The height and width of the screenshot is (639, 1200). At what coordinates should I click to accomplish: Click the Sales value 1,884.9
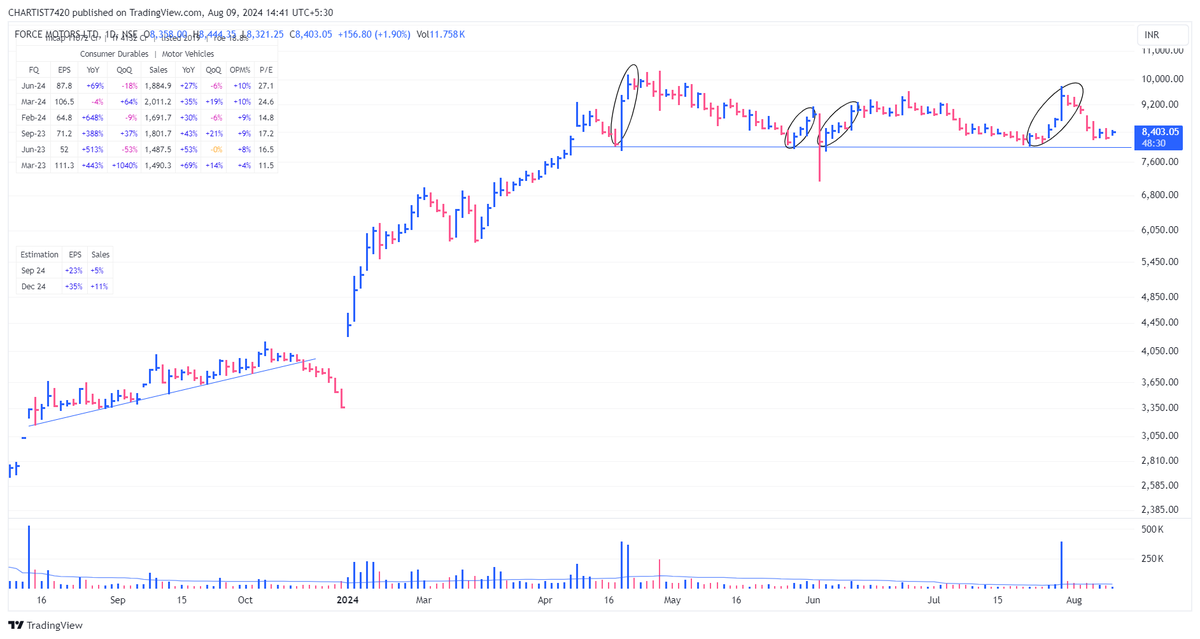[x=158, y=86]
